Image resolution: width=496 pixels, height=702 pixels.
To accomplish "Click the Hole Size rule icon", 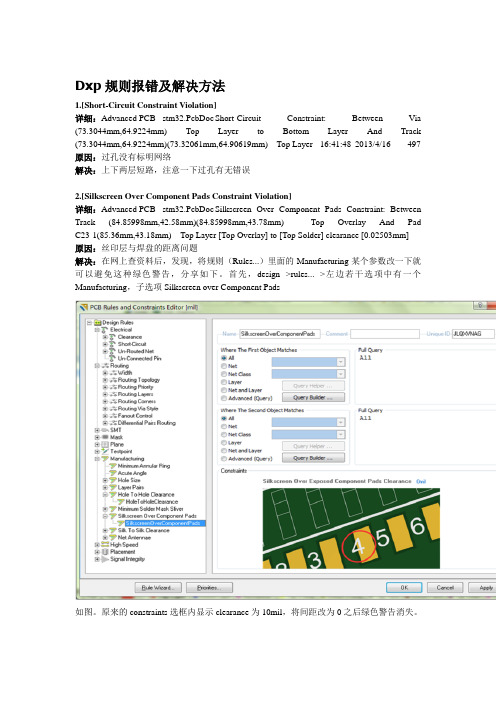I will tap(113, 480).
